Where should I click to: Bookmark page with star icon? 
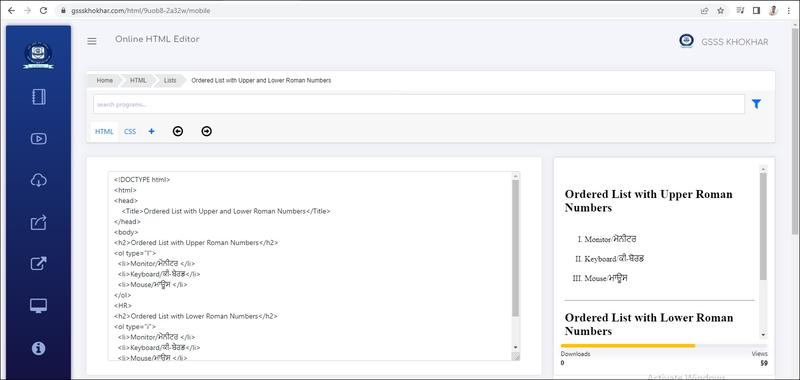click(x=720, y=10)
